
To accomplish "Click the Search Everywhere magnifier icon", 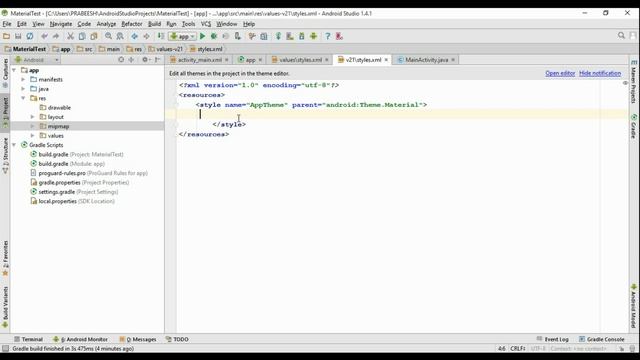I will [x=621, y=36].
